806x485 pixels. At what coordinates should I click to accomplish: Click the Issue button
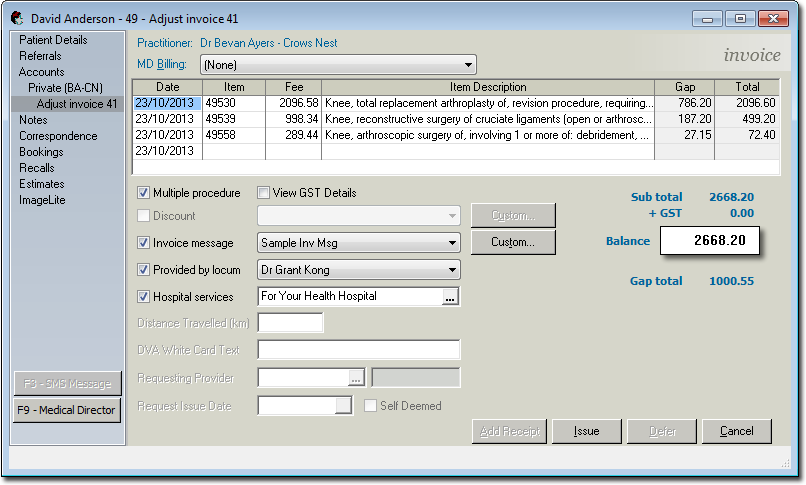coord(586,431)
